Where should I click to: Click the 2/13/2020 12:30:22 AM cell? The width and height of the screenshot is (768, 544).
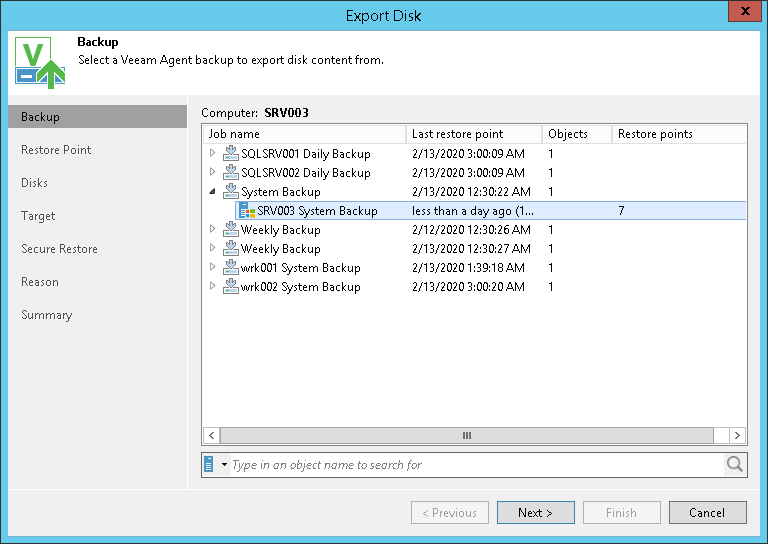point(471,191)
